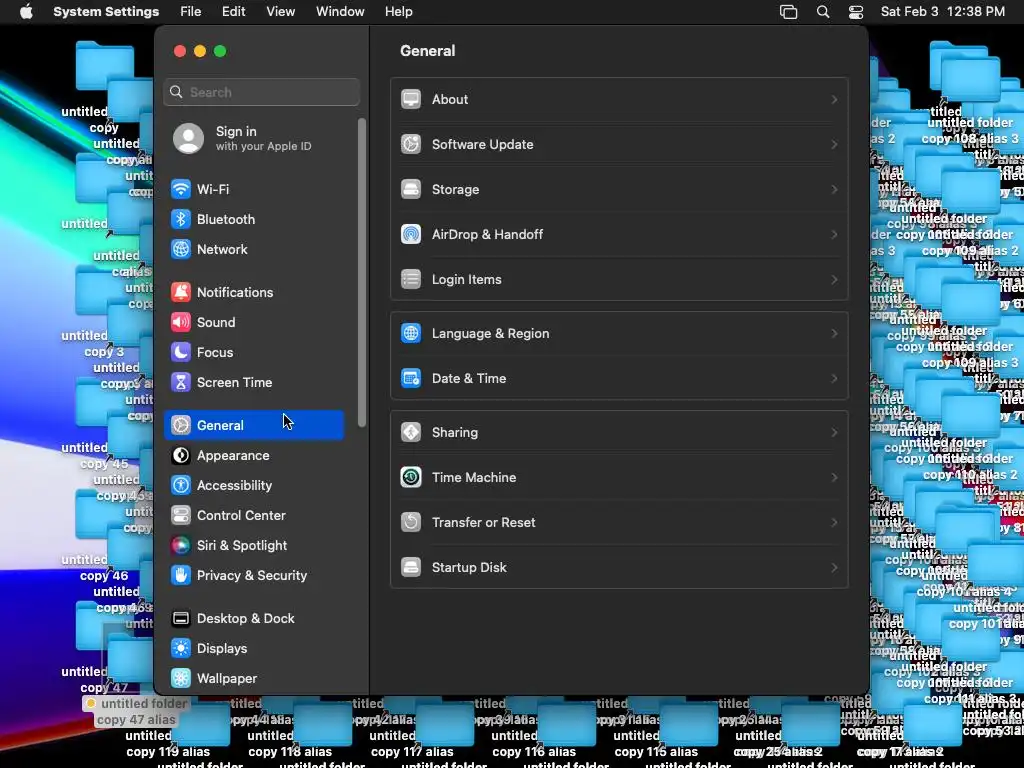Click the General gear icon in sidebar
Image resolution: width=1024 pixels, height=768 pixels.
point(181,426)
